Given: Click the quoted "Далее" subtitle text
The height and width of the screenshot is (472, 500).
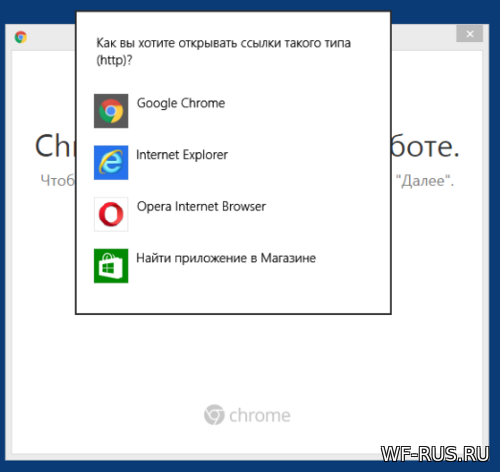Looking at the screenshot, I should click(425, 181).
